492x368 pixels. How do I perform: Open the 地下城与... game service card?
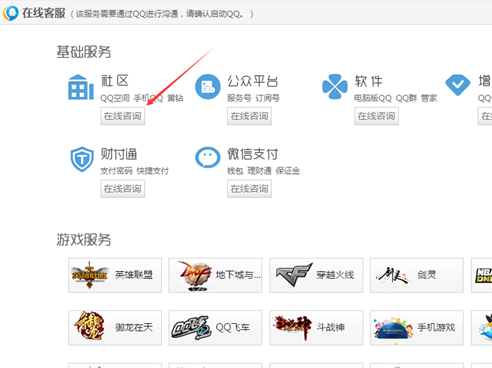coord(215,275)
